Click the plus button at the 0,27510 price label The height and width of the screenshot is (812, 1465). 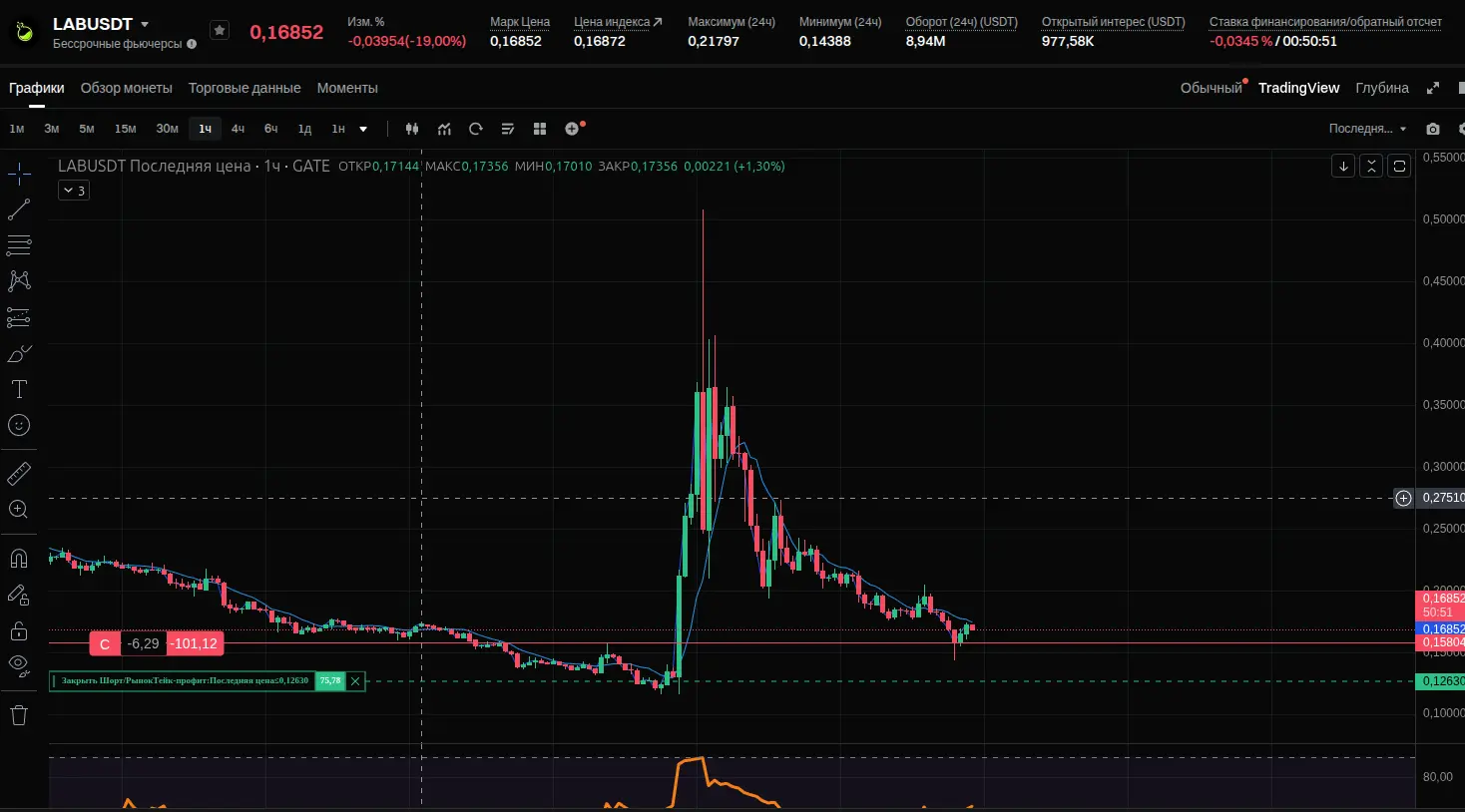tap(1403, 498)
